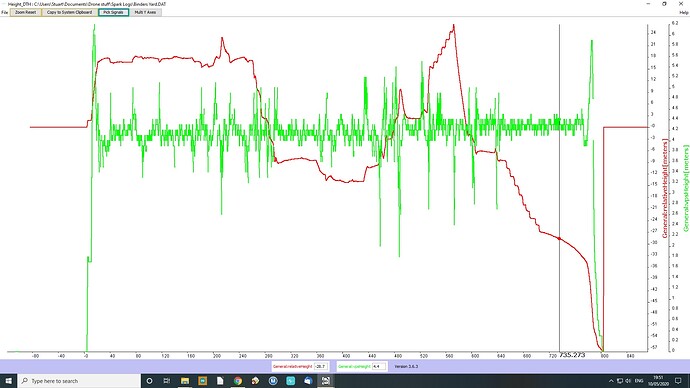Click Copy to System Clipboard button
This screenshot has height=388, width=690.
point(70,12)
